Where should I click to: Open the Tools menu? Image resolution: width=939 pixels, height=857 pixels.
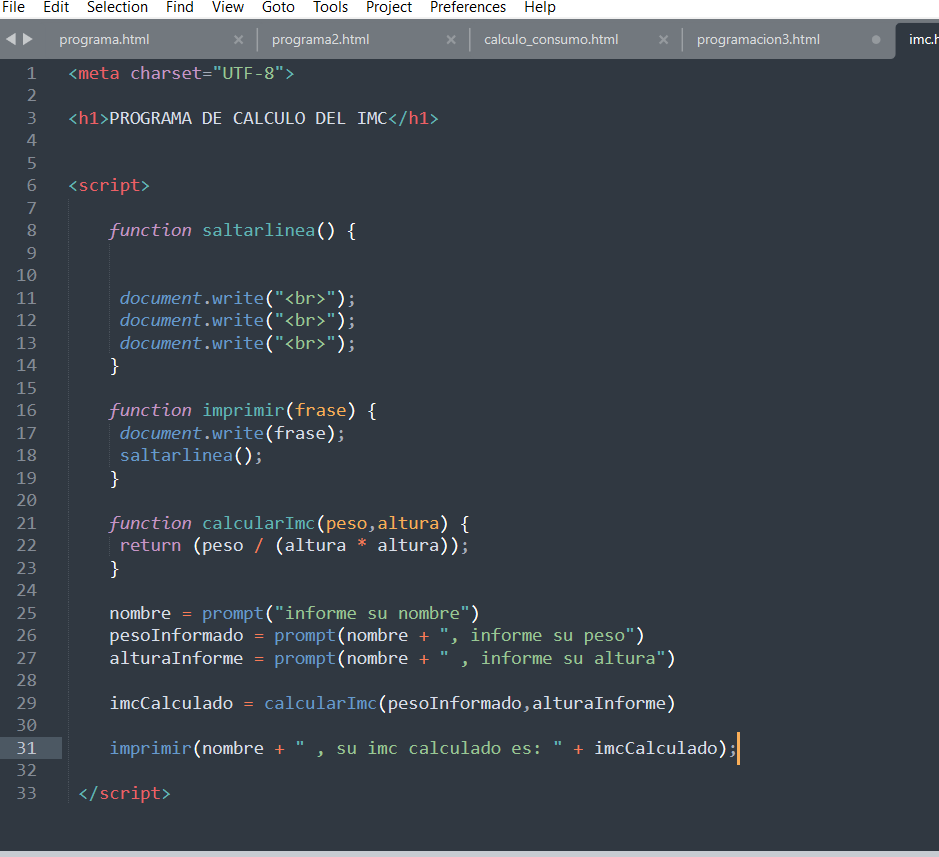(x=330, y=7)
